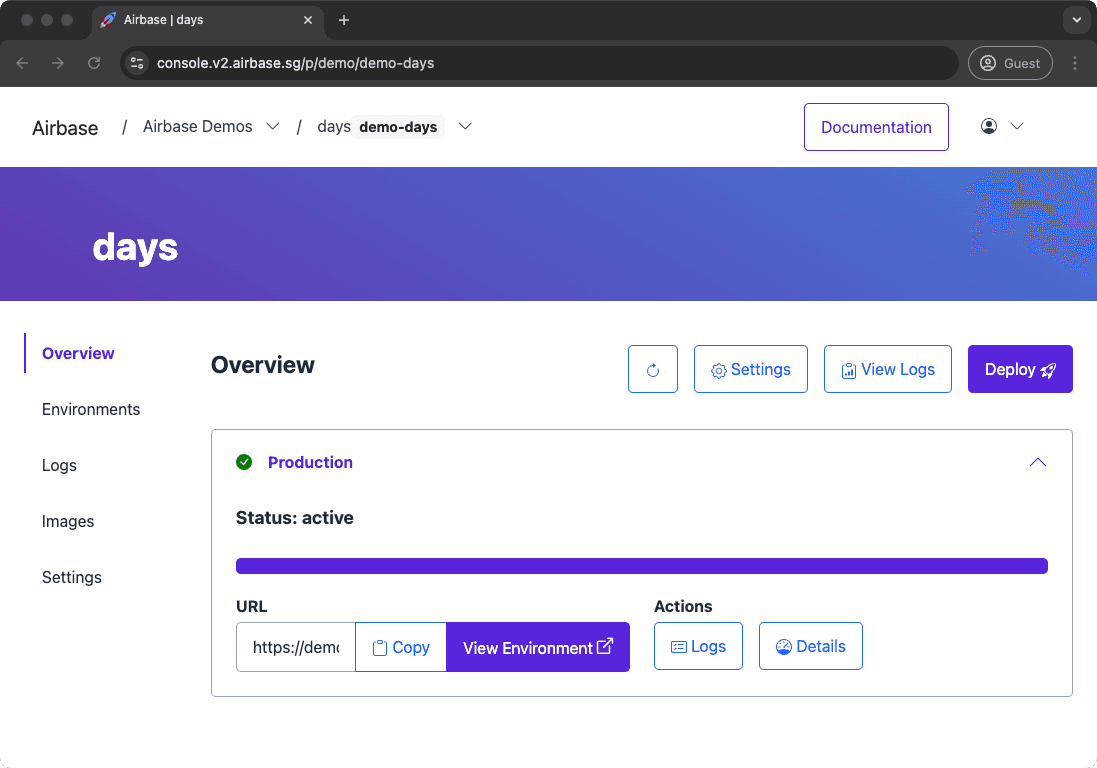Expand the Airbase Demos breadcrumb dropdown
Image resolution: width=1097 pixels, height=768 pixels.
(x=273, y=126)
